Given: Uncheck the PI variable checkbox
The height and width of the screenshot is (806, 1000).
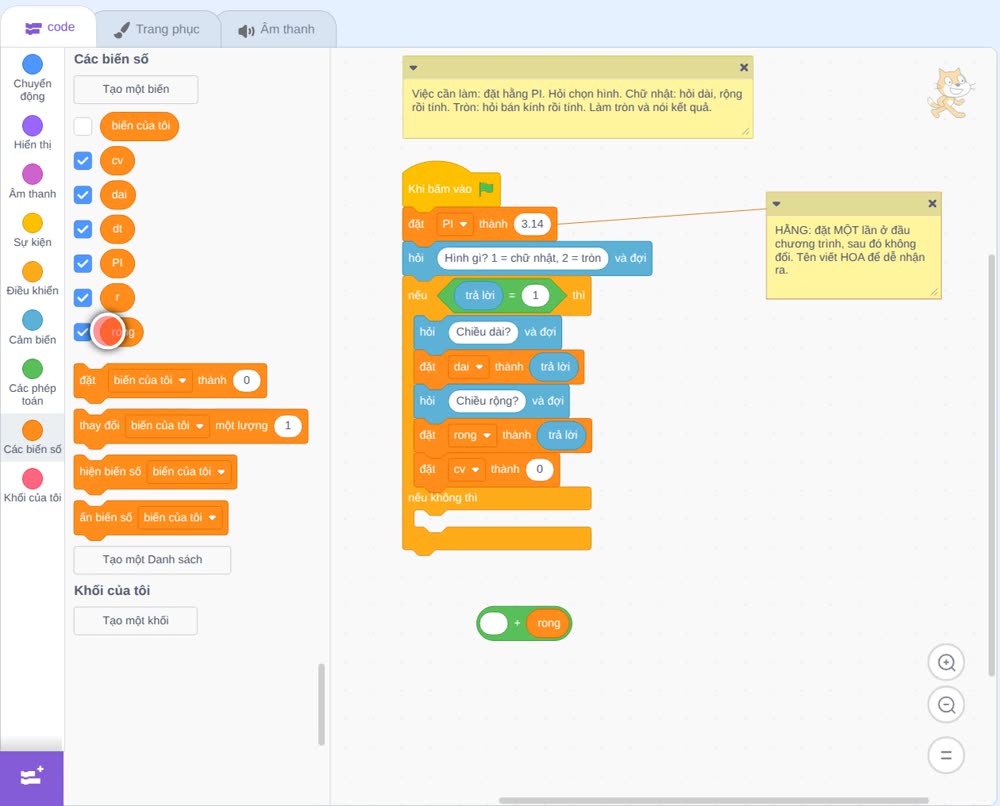Looking at the screenshot, I should (83, 263).
